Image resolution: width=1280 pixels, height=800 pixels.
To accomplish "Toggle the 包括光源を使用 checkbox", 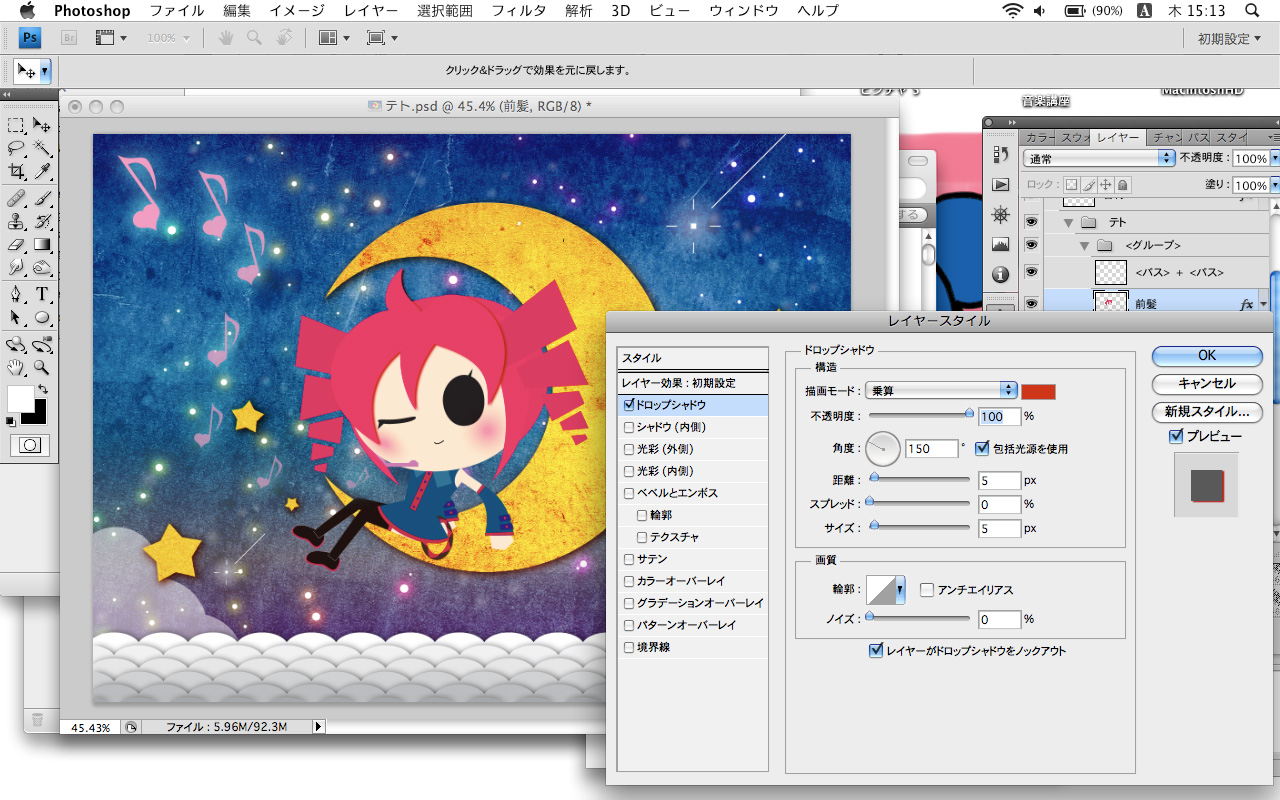I will point(982,448).
